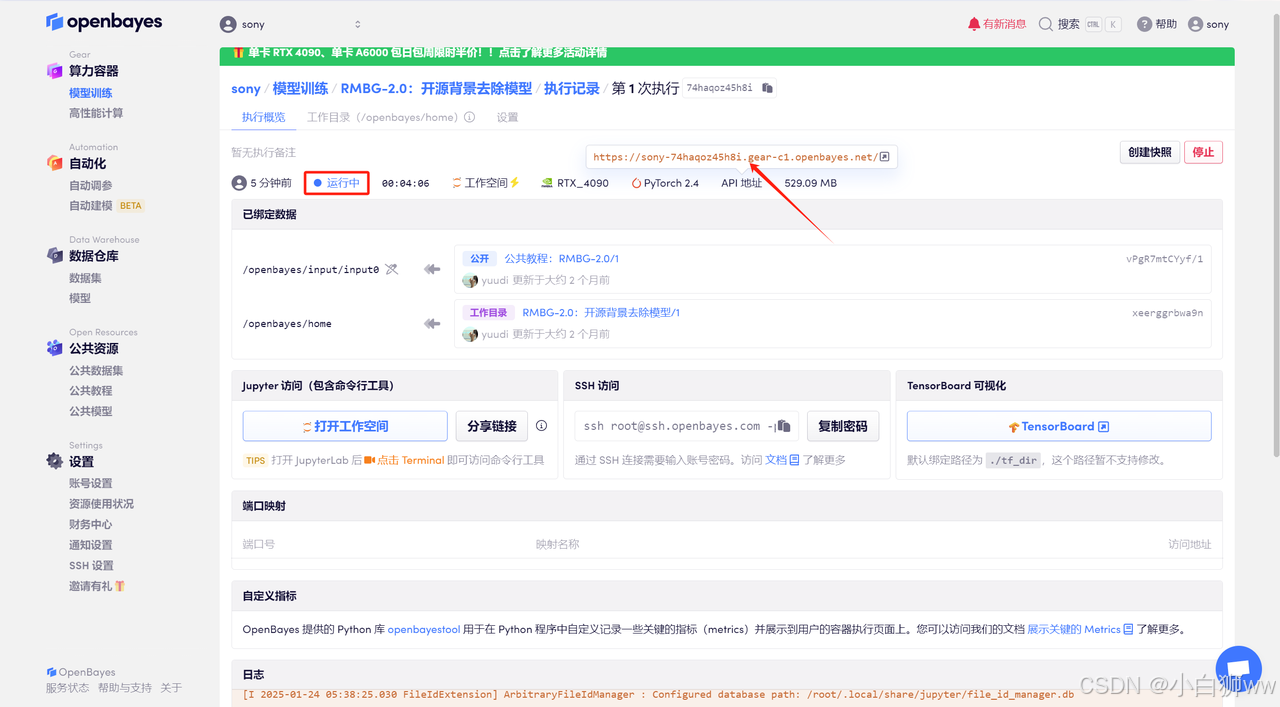1280x707 pixels.
Task: Click the video icon before 点击 Terminal
Action: (x=370, y=460)
